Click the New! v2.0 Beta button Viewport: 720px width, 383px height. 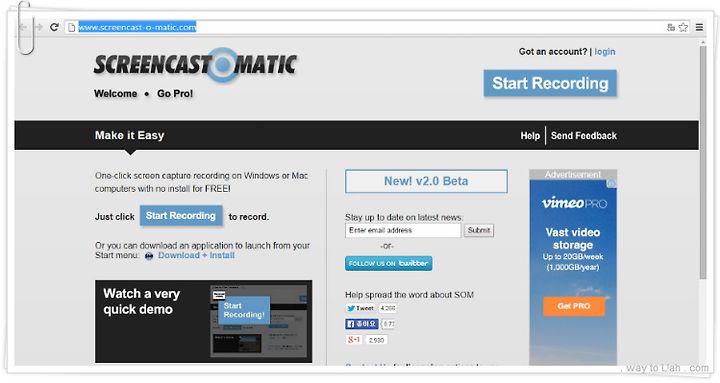tap(426, 181)
